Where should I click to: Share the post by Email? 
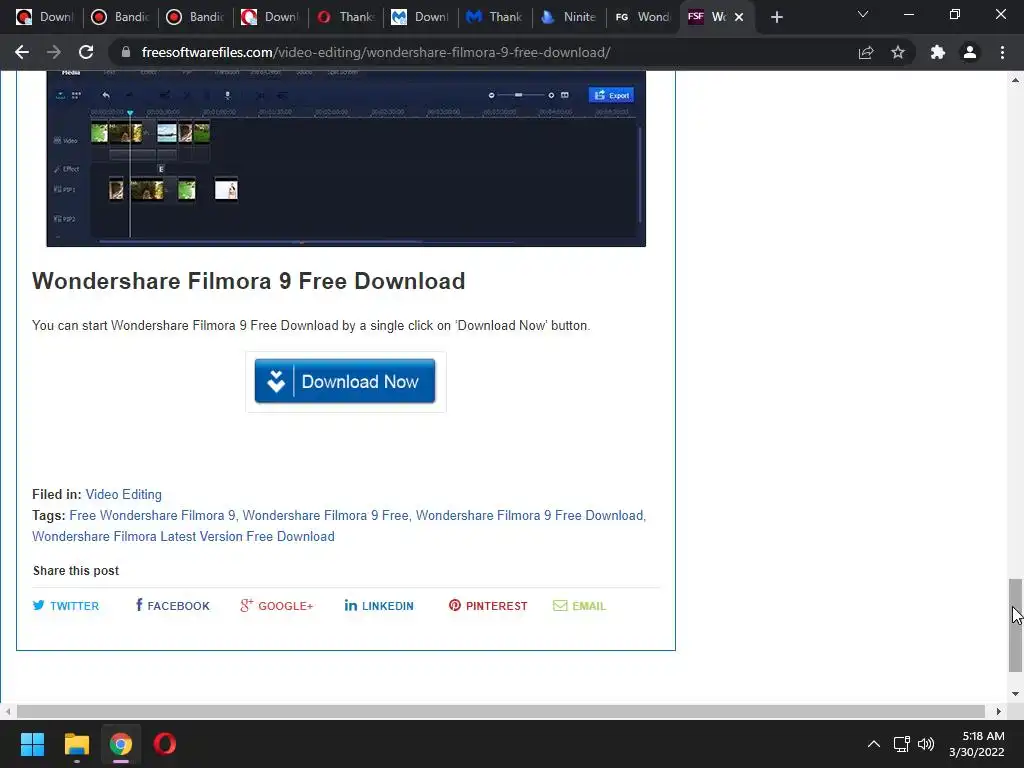tap(579, 606)
